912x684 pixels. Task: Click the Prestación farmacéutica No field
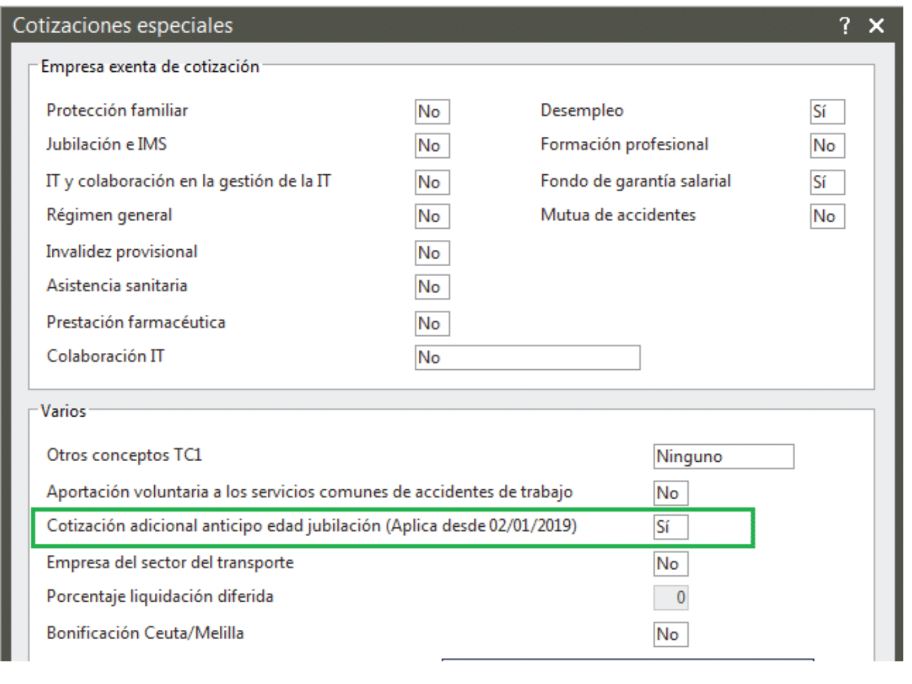coord(432,323)
